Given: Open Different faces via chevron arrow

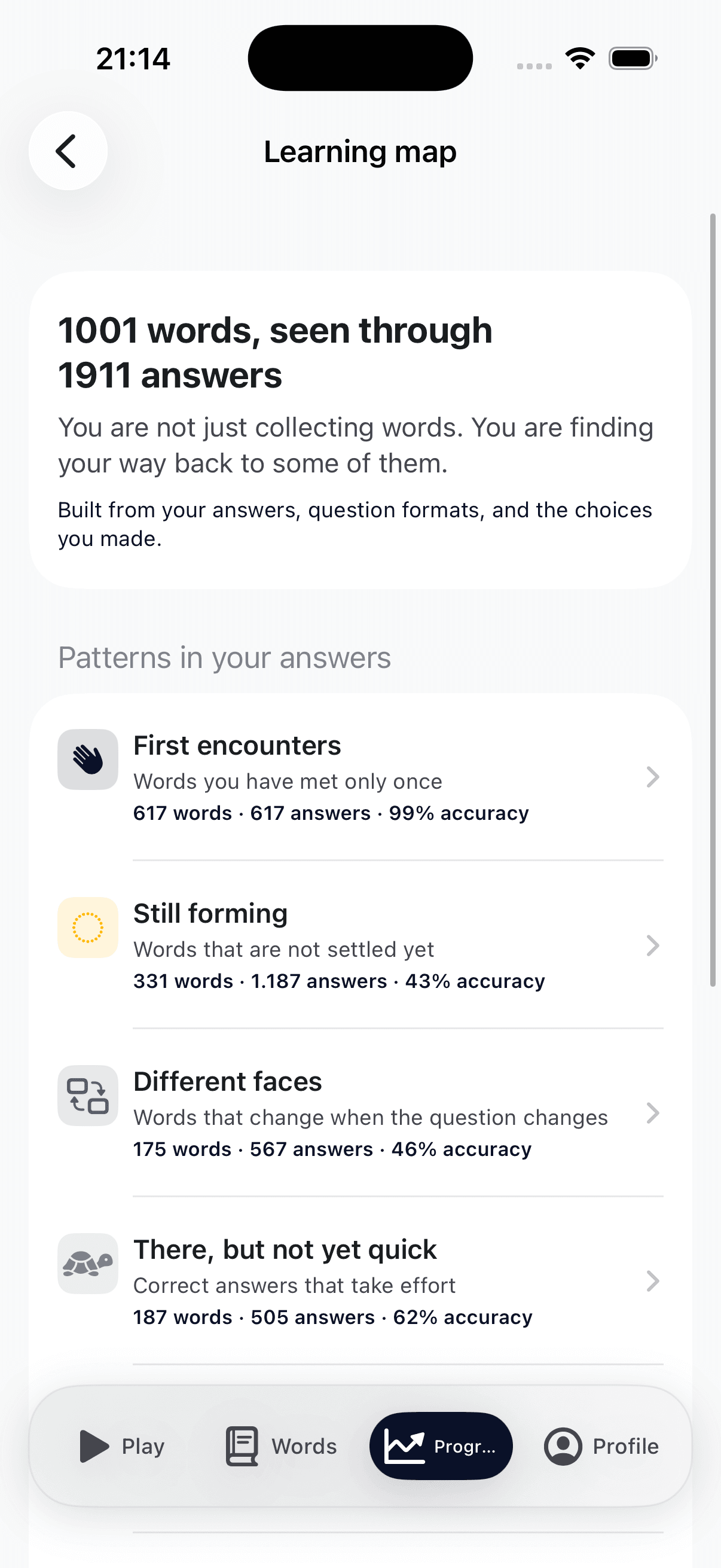Looking at the screenshot, I should click(652, 1113).
